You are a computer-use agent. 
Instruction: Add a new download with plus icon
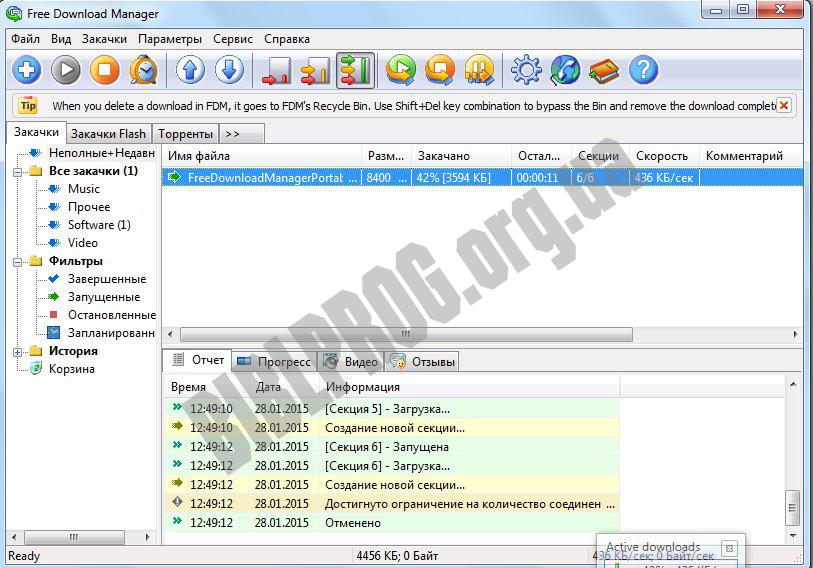(26, 70)
